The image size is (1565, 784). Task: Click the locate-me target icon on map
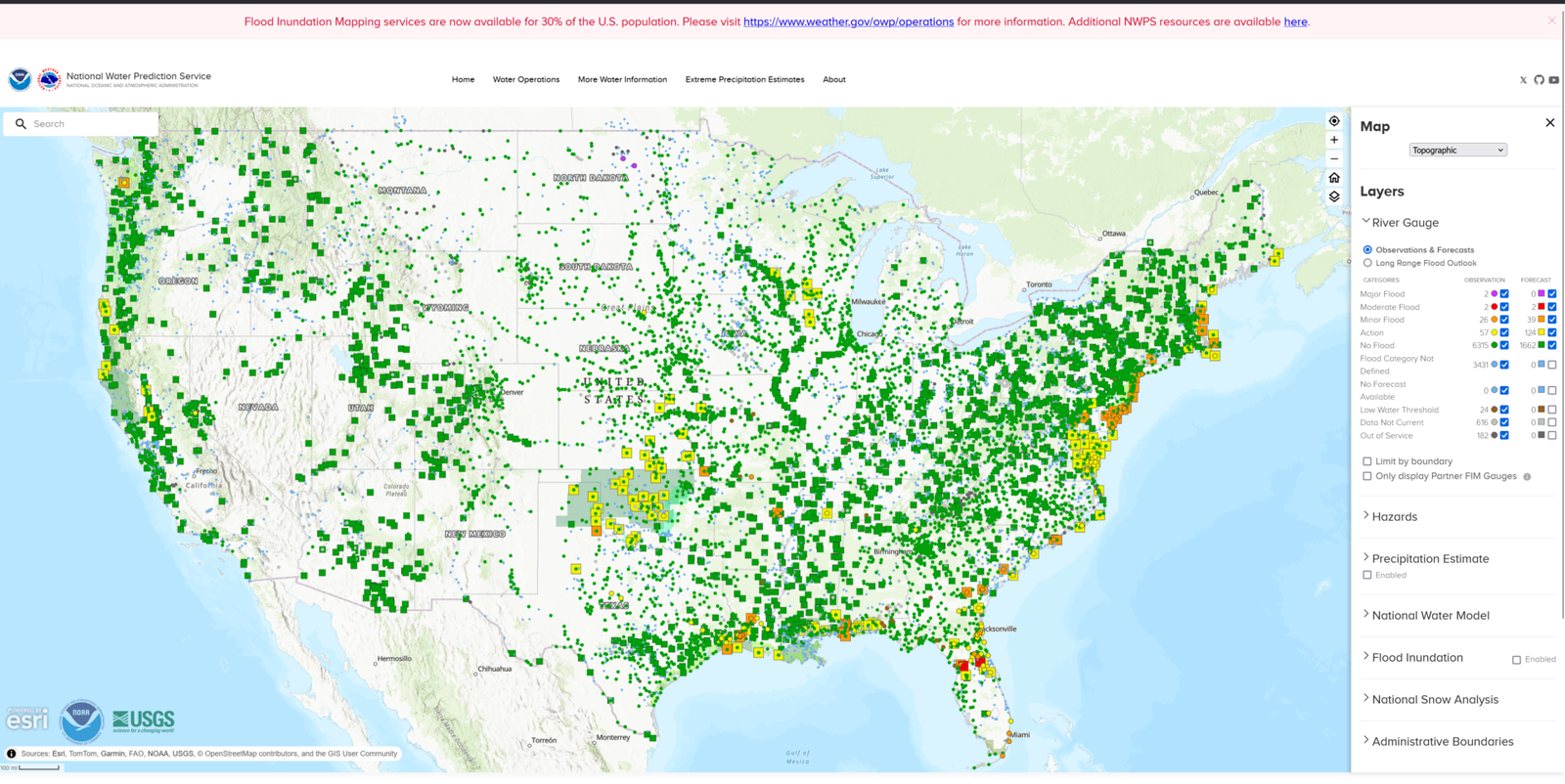tap(1334, 121)
